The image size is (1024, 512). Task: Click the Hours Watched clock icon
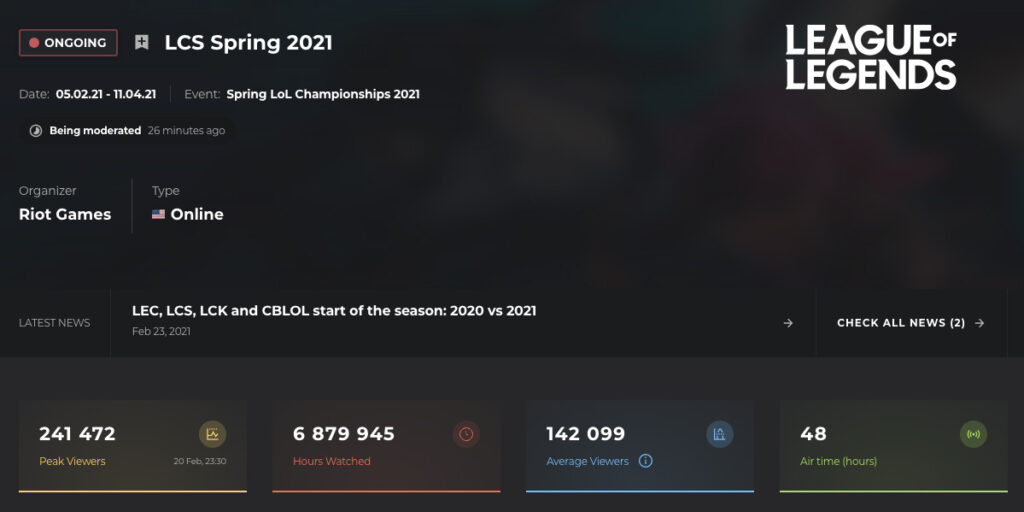click(x=466, y=434)
